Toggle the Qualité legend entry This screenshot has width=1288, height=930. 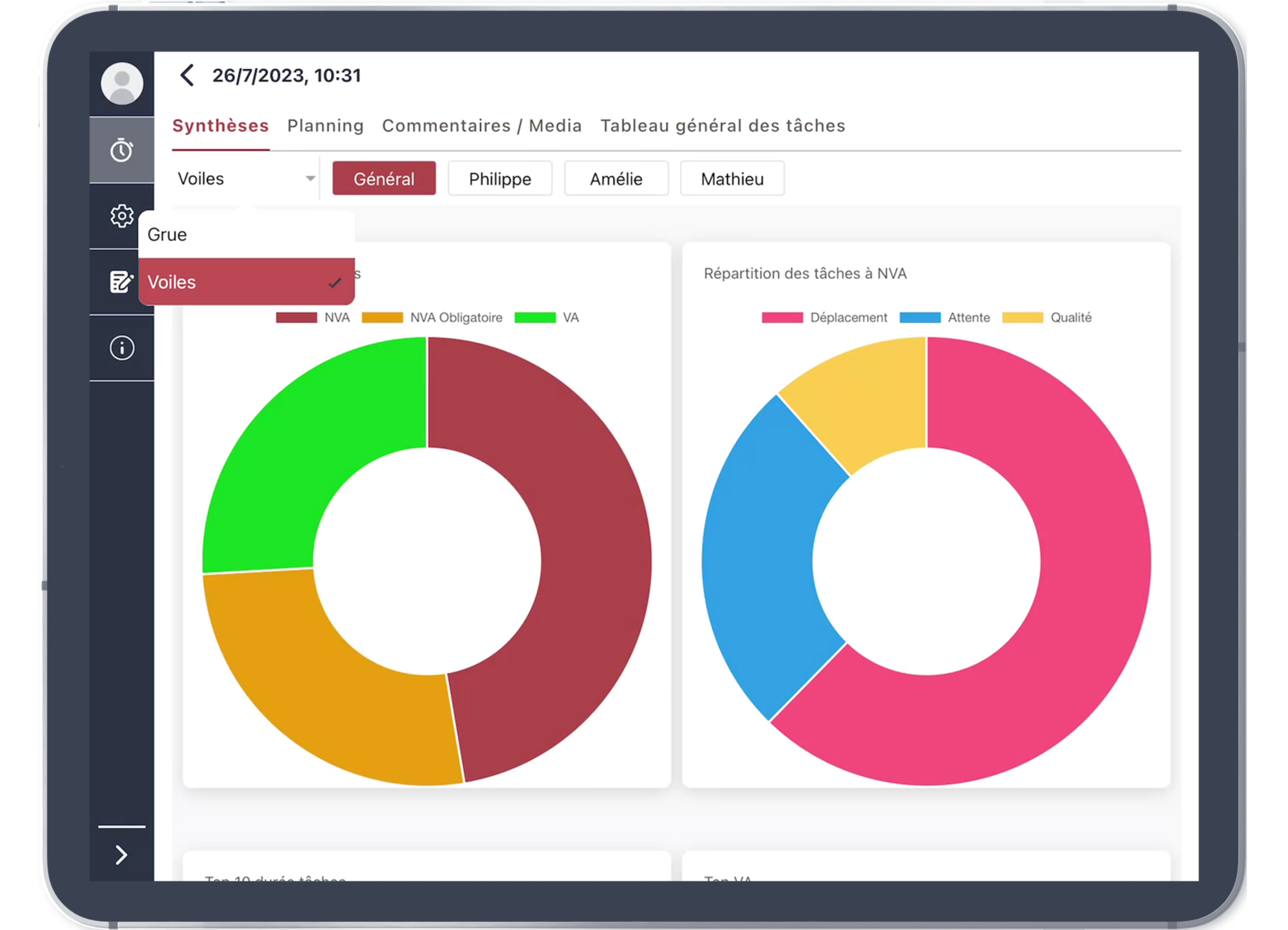(x=1050, y=317)
